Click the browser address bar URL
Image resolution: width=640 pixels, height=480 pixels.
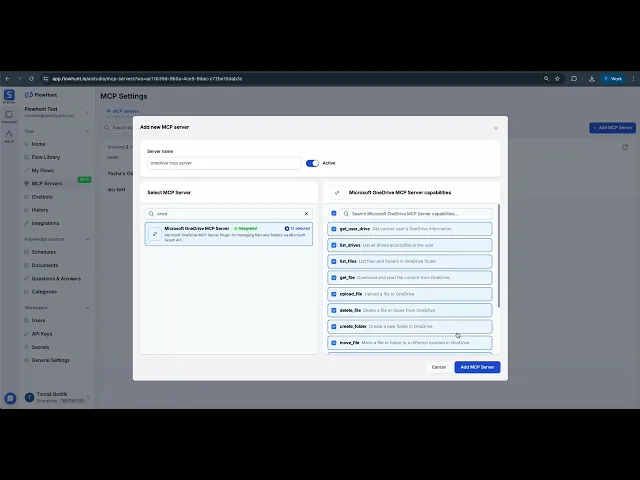(147, 79)
